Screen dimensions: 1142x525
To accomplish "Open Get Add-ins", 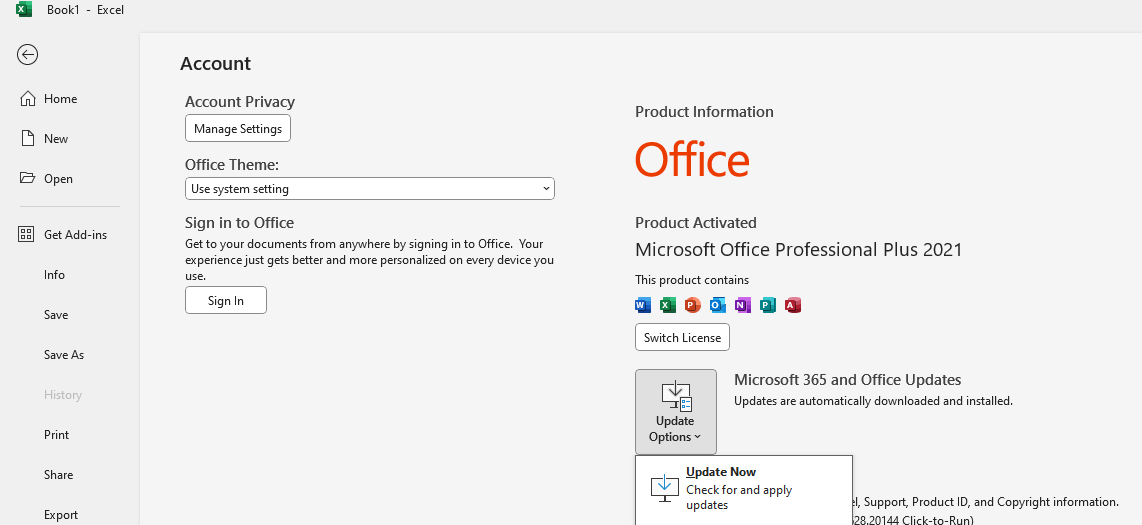I will click(75, 235).
